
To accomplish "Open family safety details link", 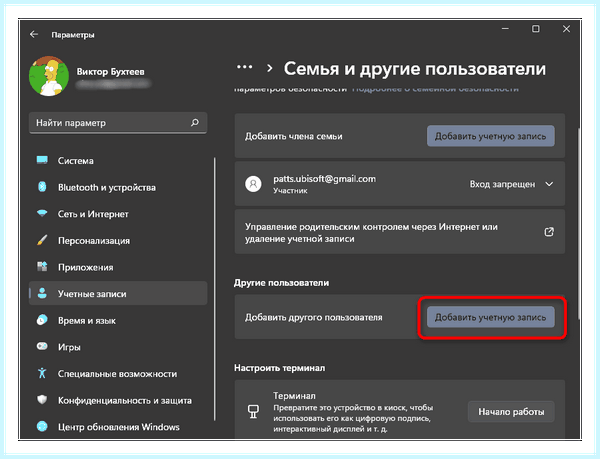I will coord(435,89).
